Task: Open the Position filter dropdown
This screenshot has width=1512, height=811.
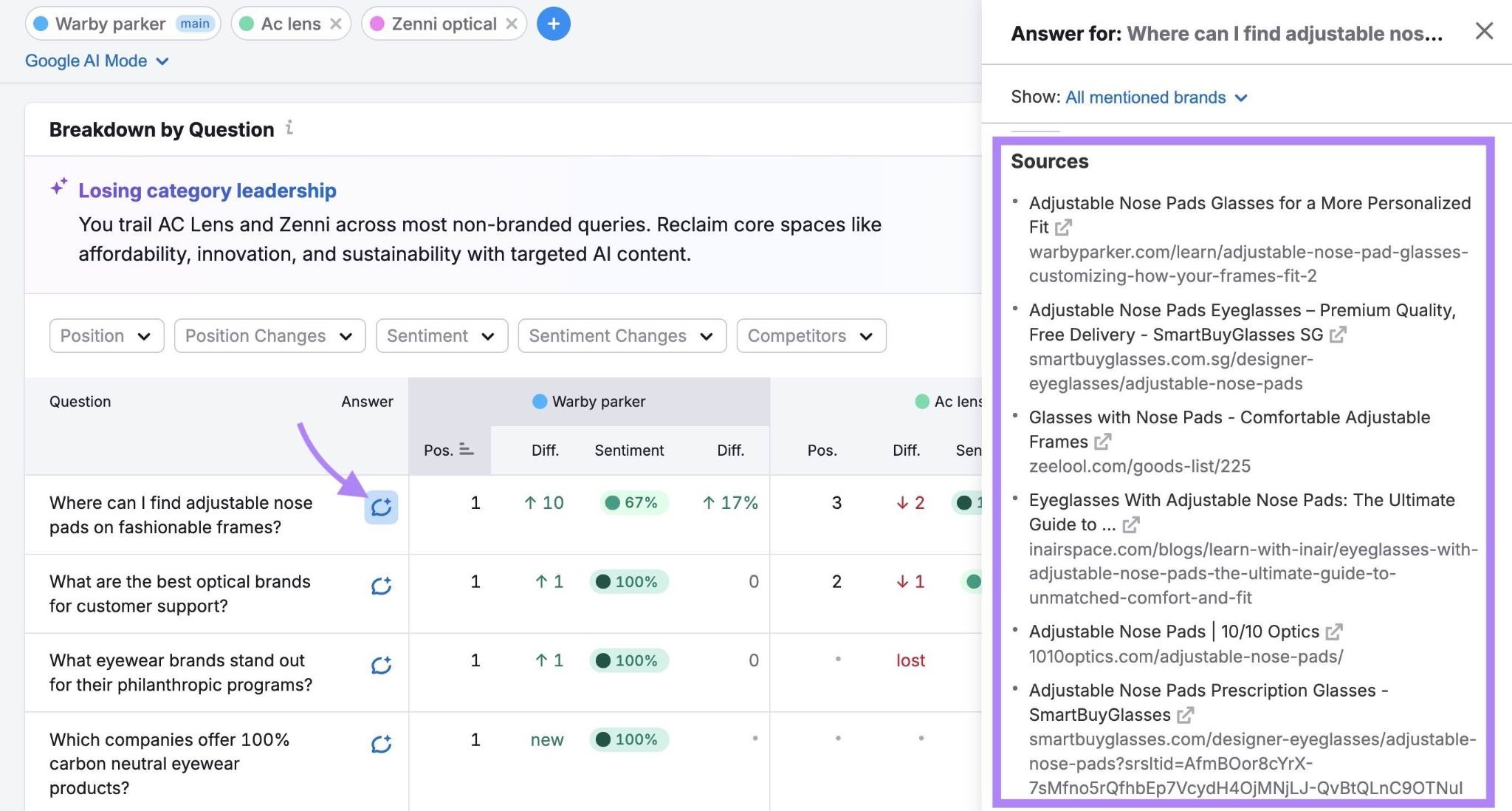Action: tap(107, 335)
